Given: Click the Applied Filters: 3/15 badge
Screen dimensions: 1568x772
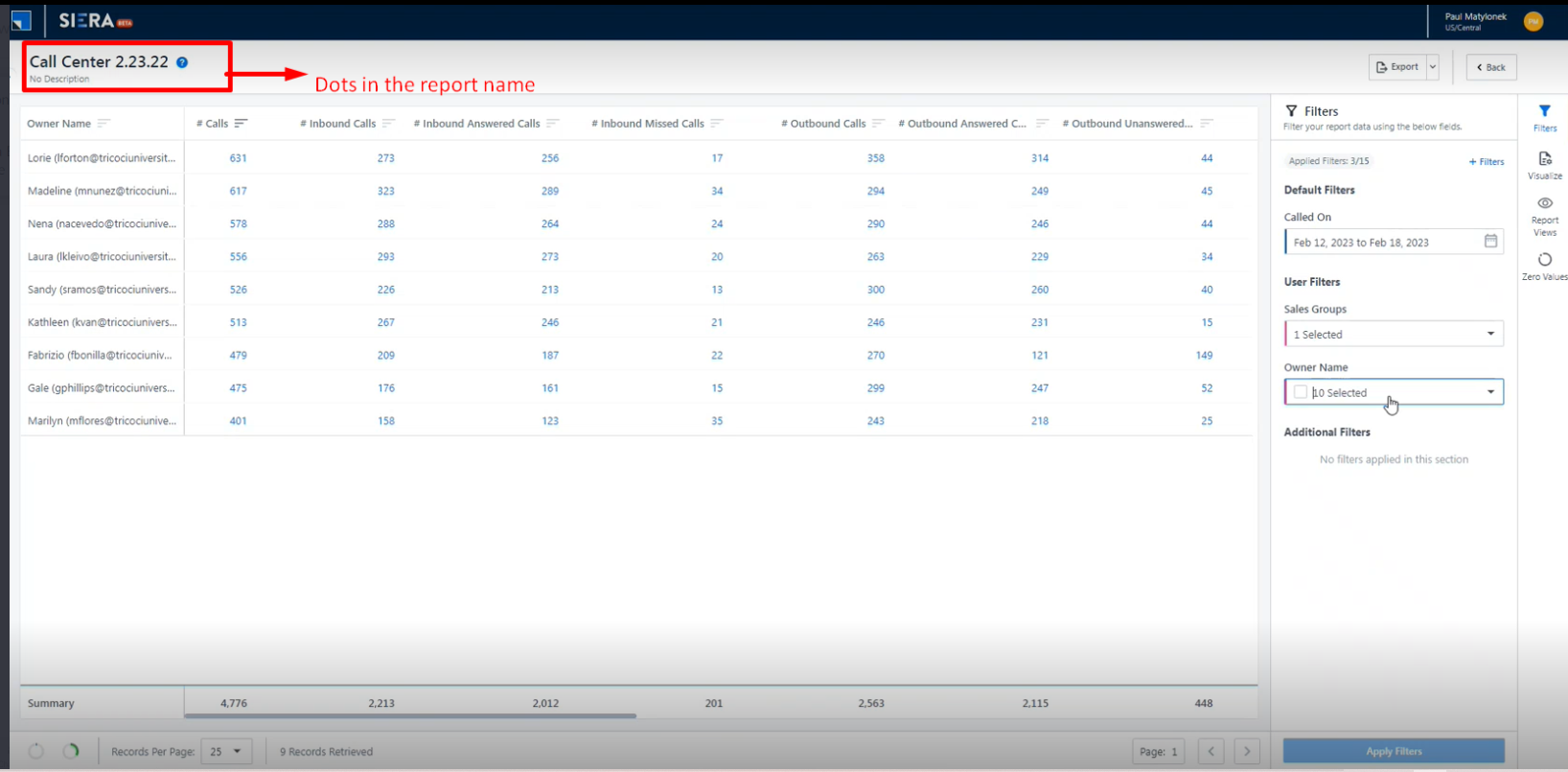Looking at the screenshot, I should pyautogui.click(x=1329, y=161).
